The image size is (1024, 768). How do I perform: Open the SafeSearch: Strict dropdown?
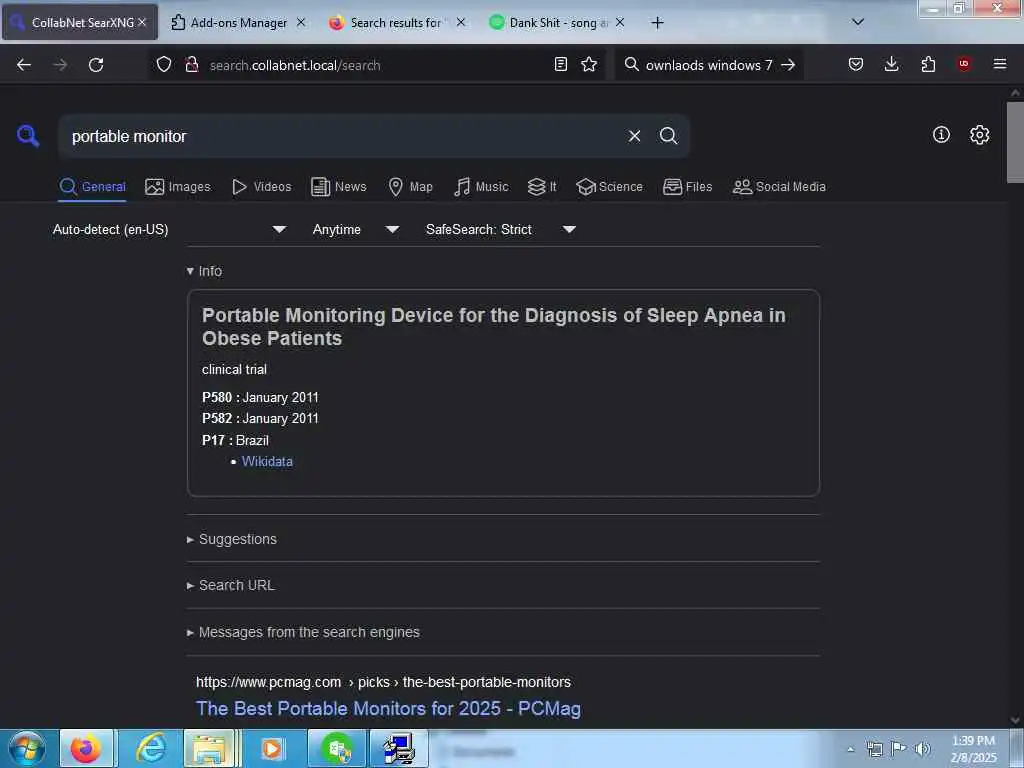(x=500, y=229)
